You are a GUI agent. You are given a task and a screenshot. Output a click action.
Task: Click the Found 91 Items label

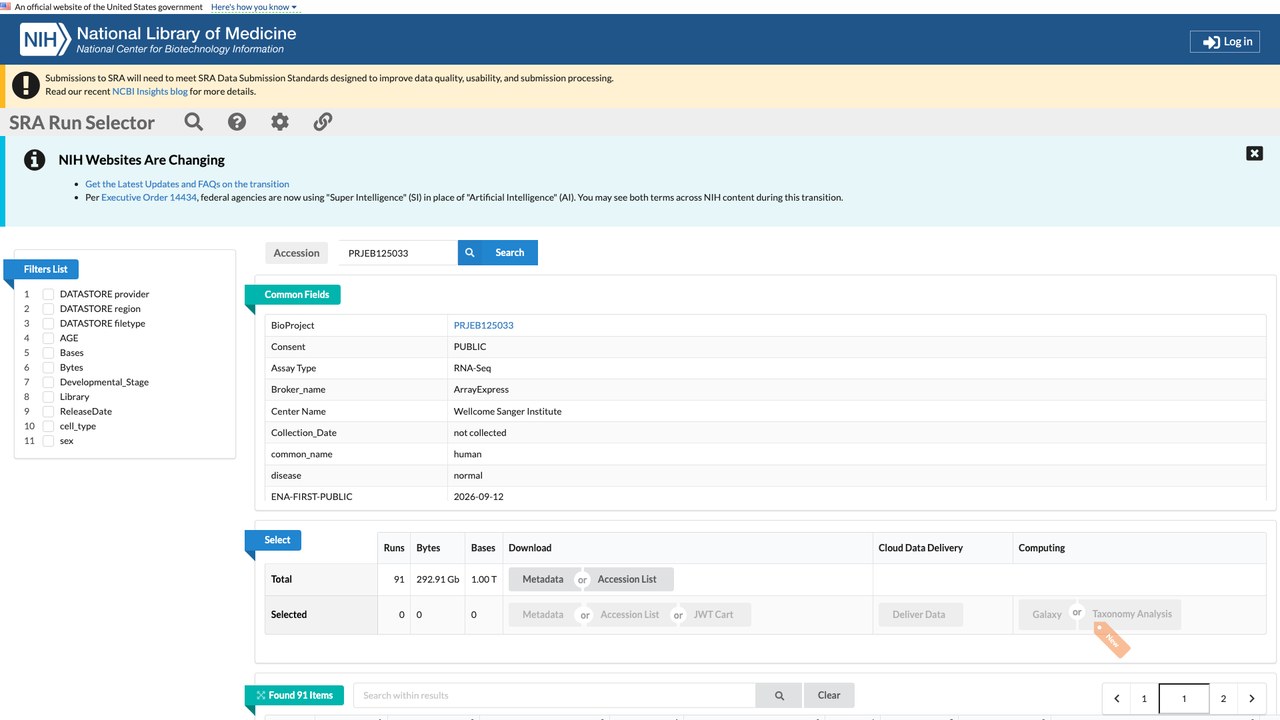295,695
